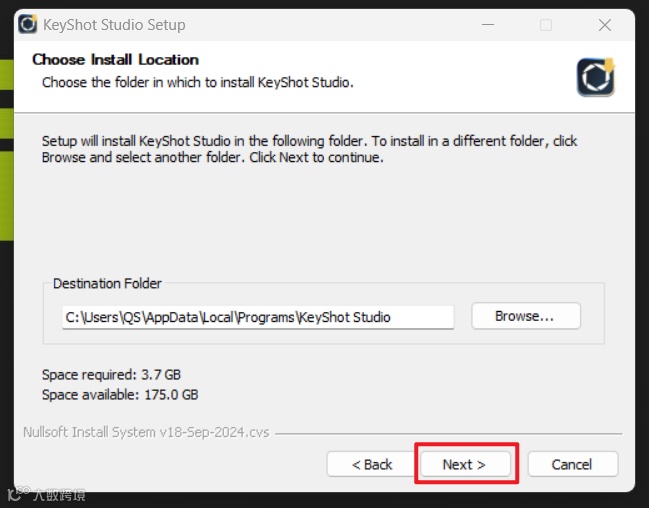Screen dimensions: 649x508
Task: Click the "Destination Folder" group label
Action: point(107,284)
